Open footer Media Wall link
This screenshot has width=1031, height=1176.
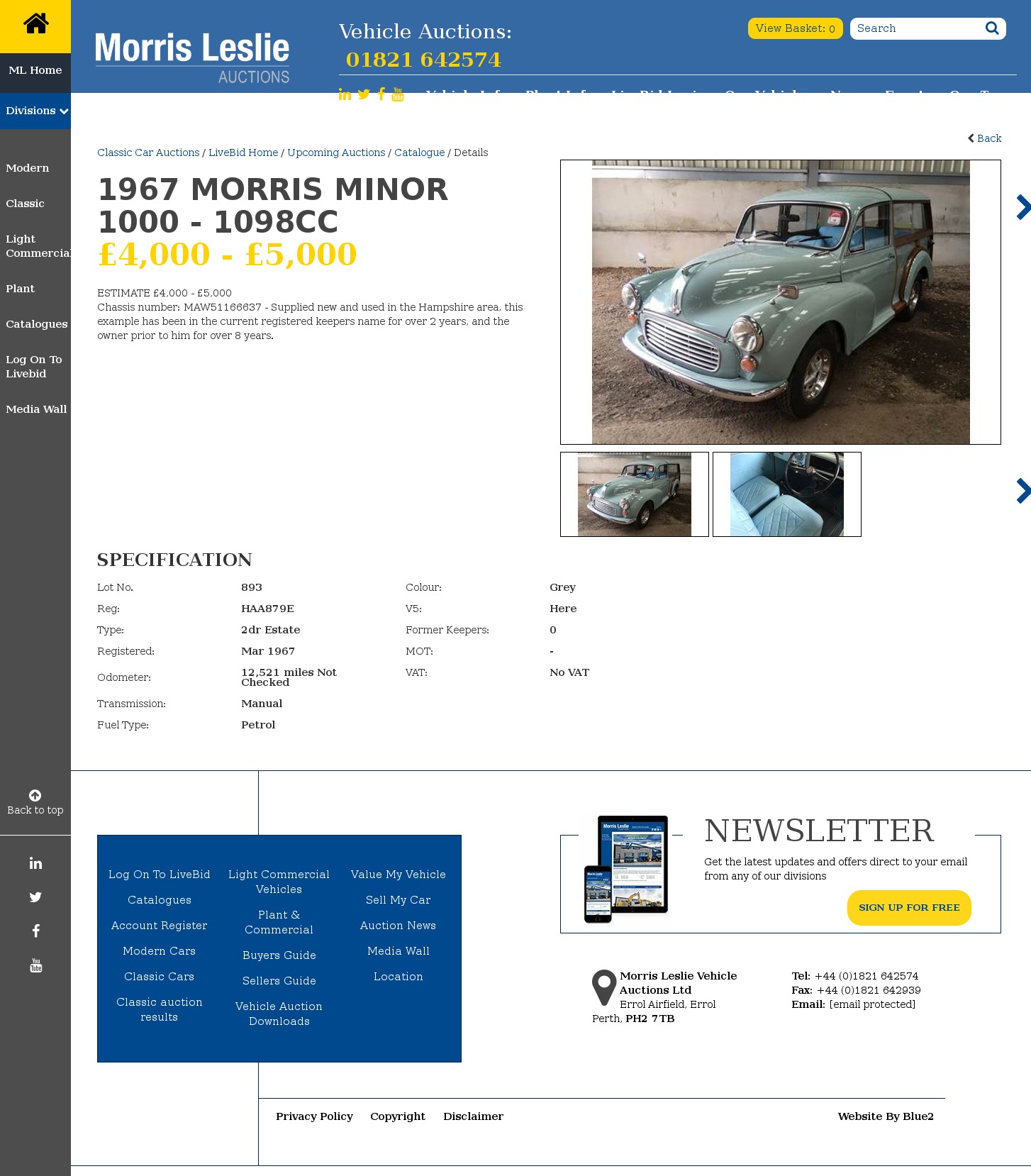coord(399,951)
